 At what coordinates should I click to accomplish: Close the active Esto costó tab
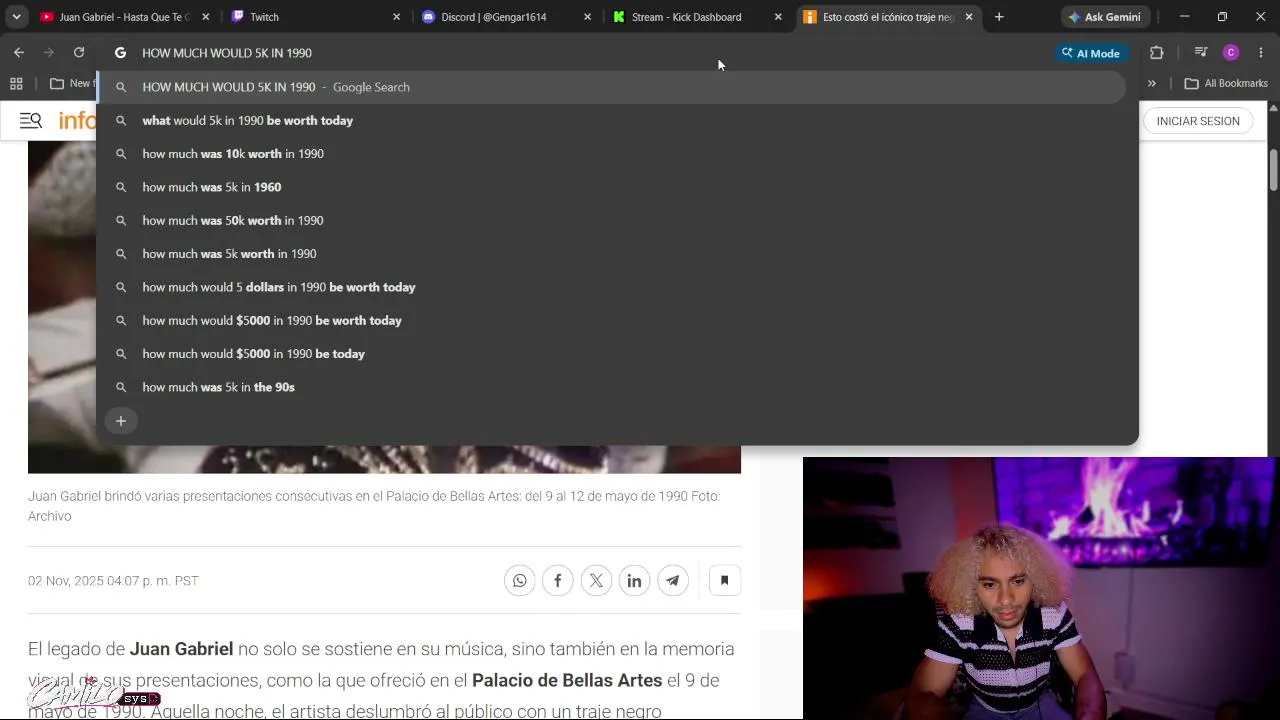(969, 17)
